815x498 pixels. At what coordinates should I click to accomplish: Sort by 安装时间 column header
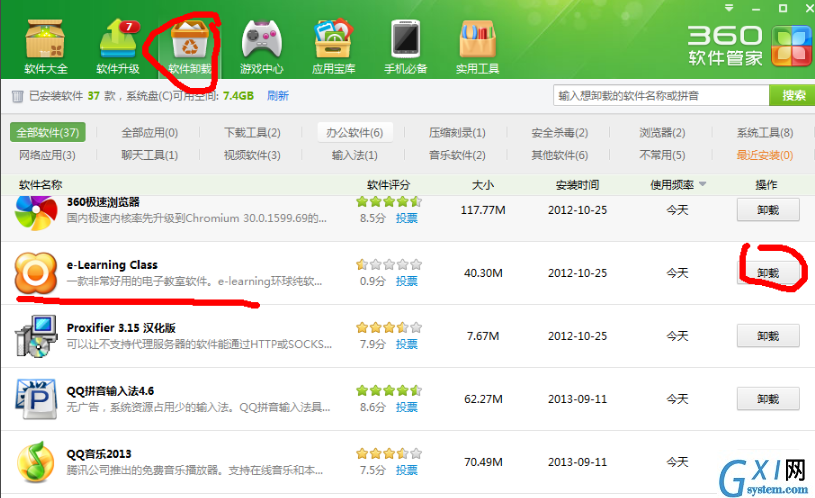(x=577, y=185)
